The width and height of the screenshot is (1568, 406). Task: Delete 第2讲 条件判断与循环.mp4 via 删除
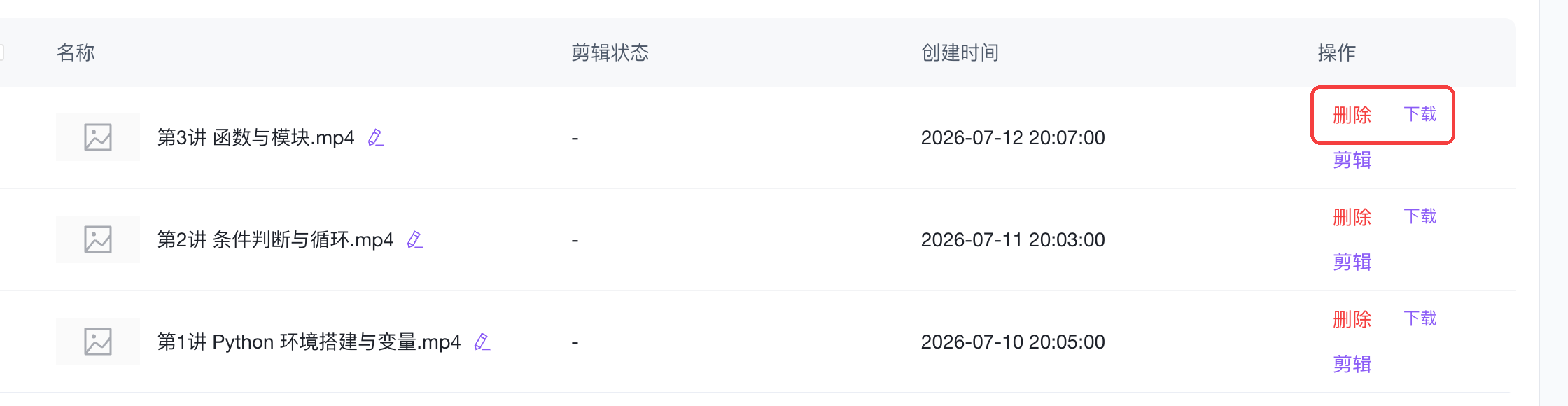[1352, 217]
